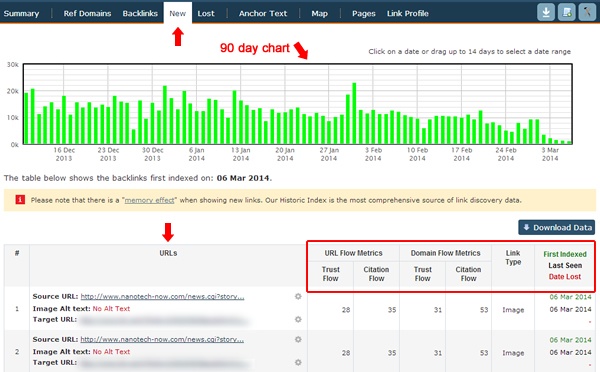The image size is (600, 372).
Task: Select the New tab
Action: (x=178, y=13)
